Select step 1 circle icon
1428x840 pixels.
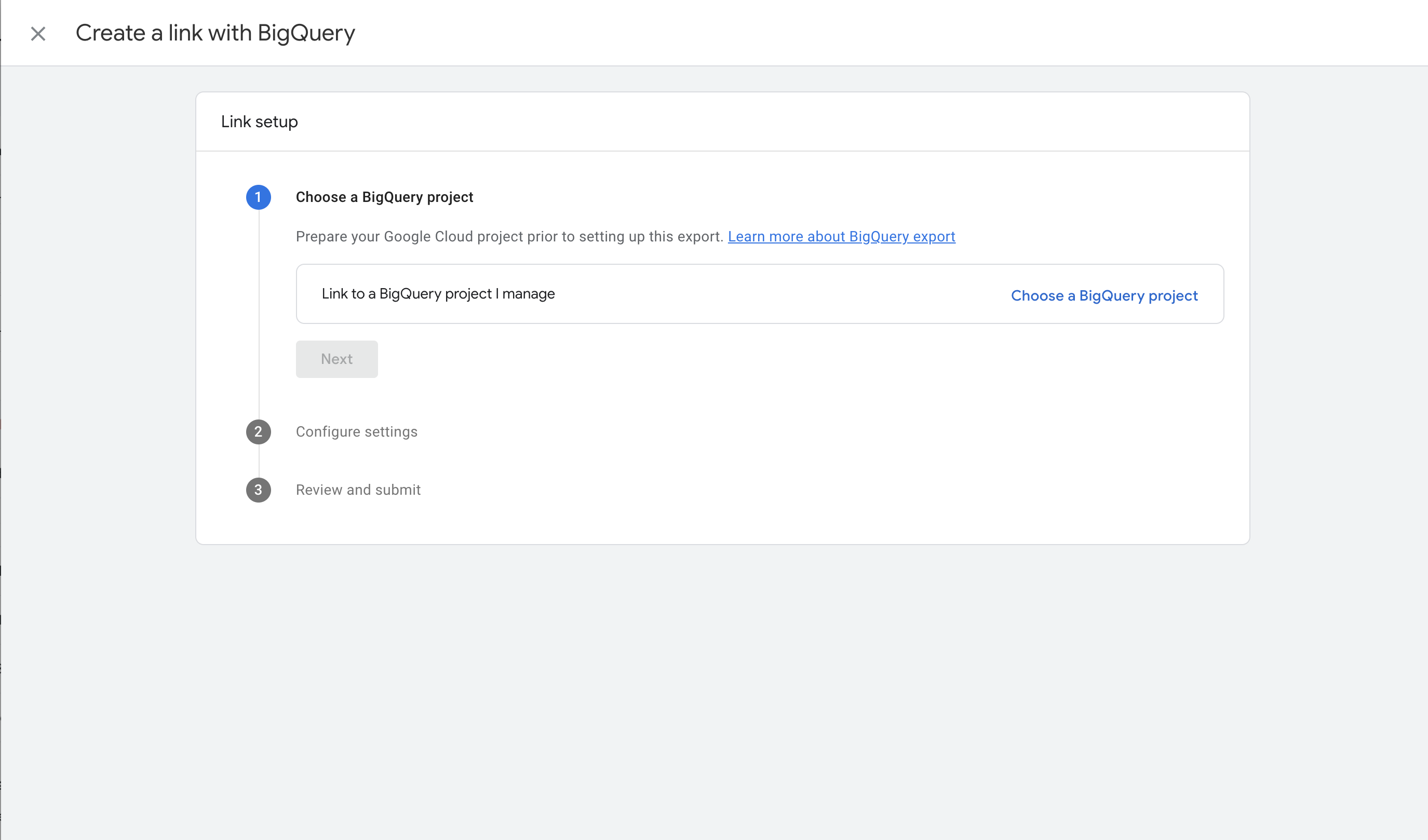[x=259, y=197]
